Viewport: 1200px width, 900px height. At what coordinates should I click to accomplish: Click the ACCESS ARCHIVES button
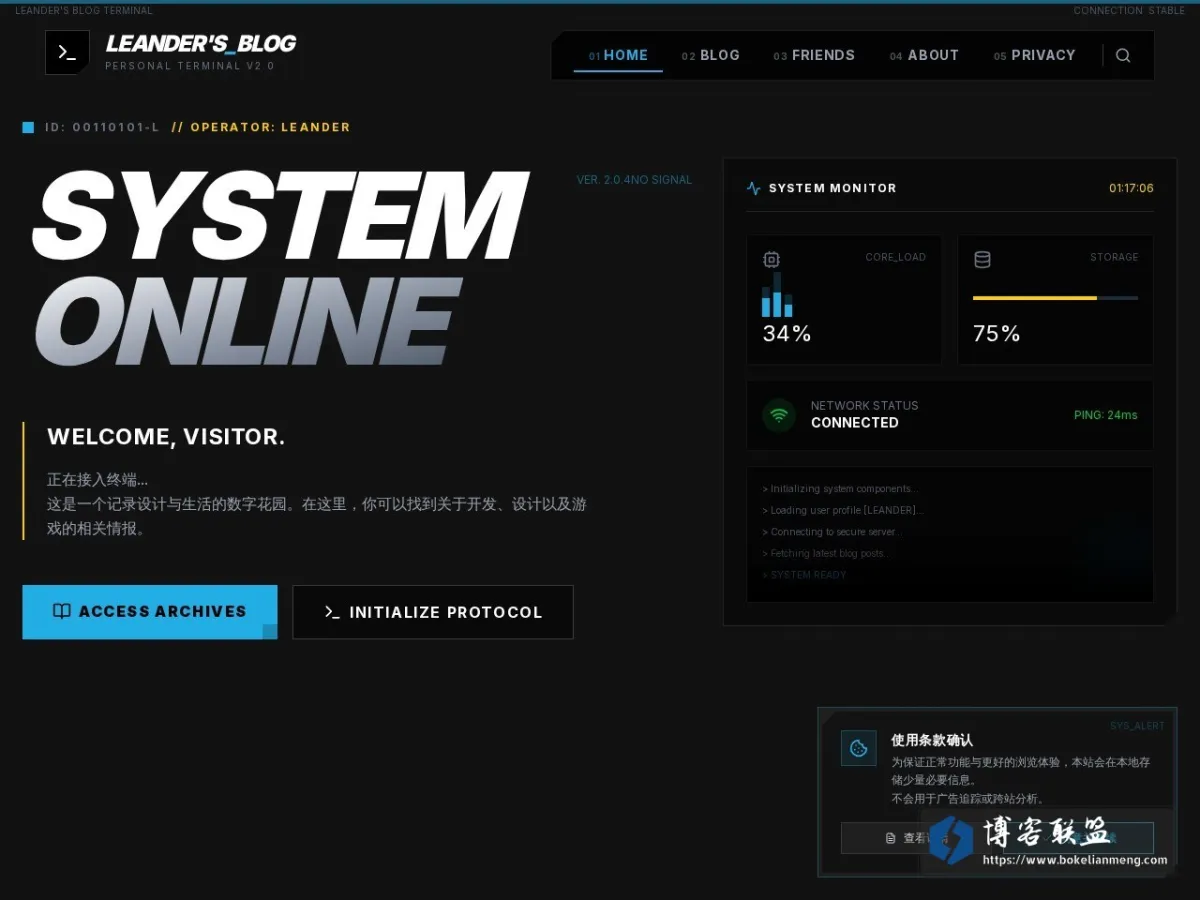150,612
